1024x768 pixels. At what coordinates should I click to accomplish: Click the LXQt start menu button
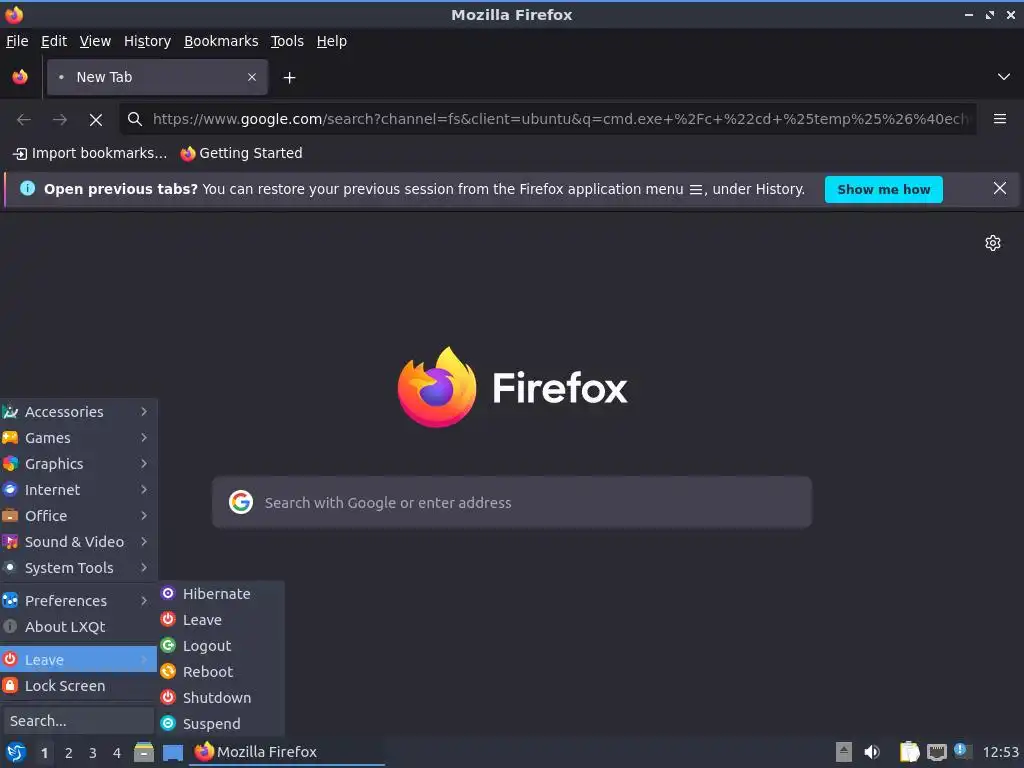pos(16,752)
